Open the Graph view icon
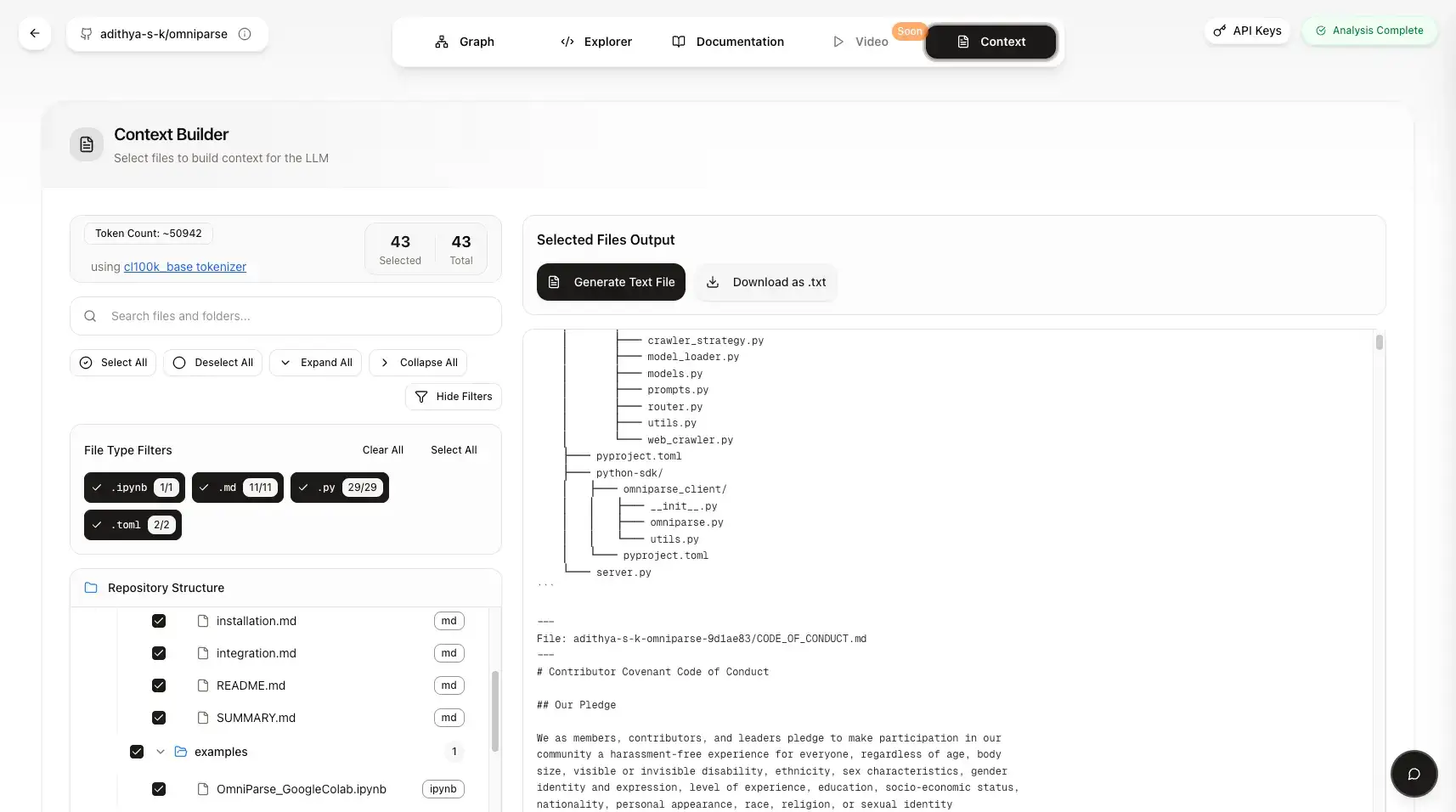The image size is (1456, 812). click(x=442, y=41)
